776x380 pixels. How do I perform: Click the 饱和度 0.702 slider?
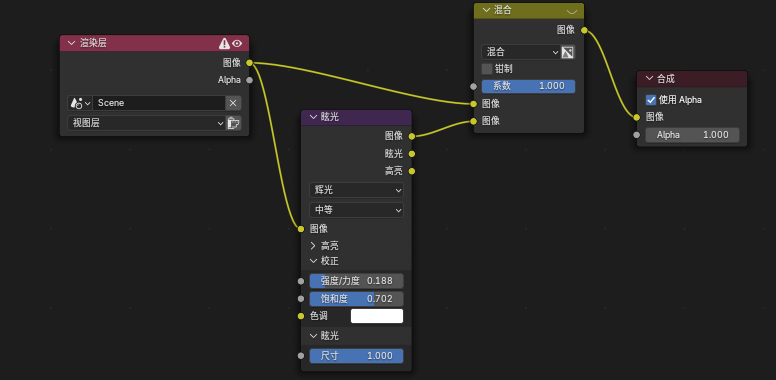pos(356,299)
